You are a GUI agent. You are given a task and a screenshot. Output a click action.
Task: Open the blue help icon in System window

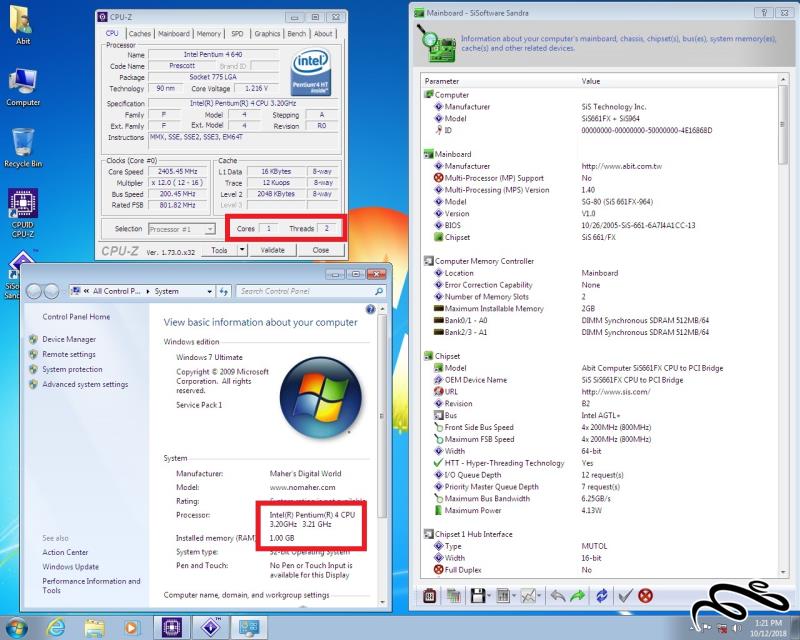coord(370,309)
